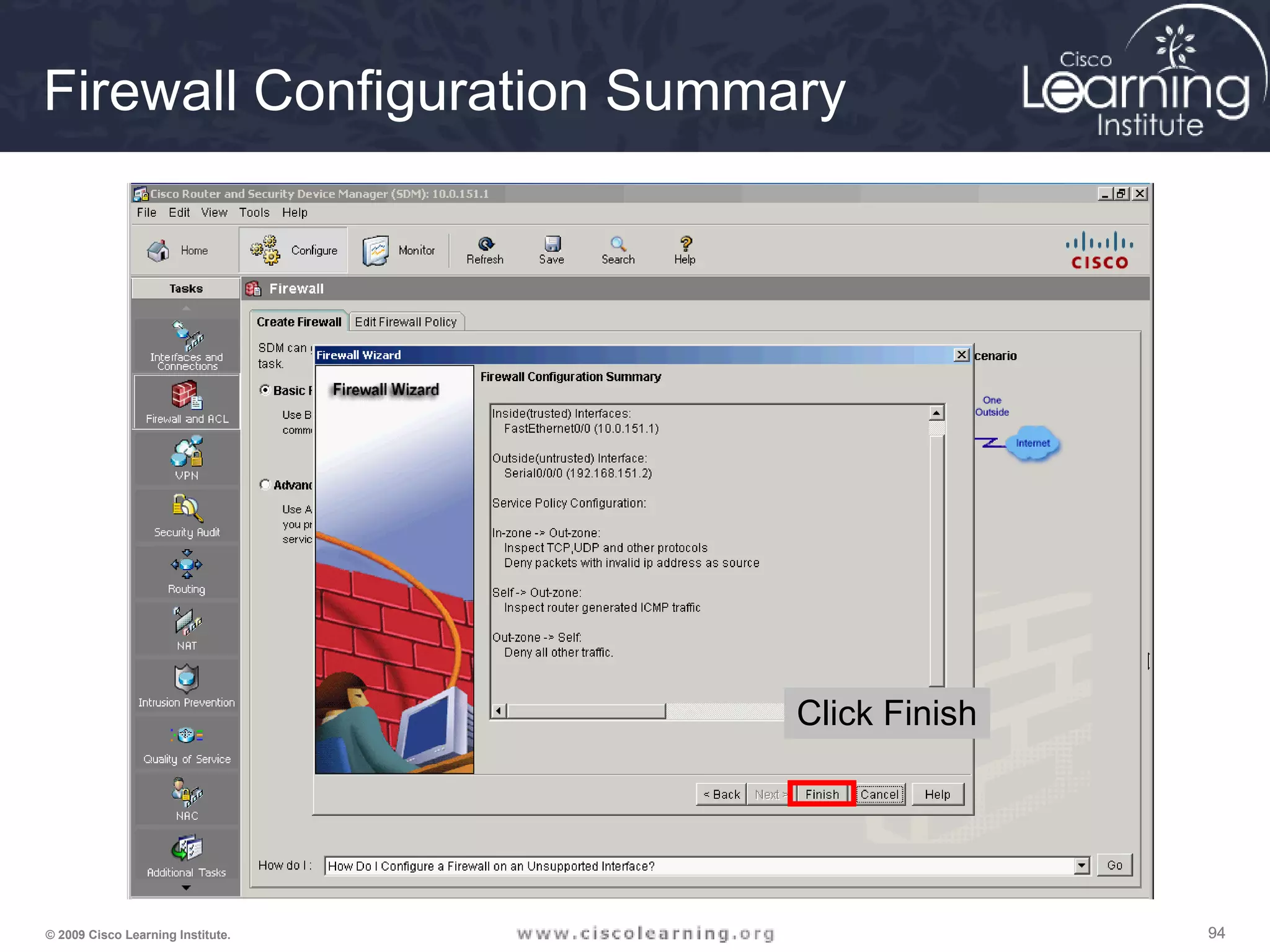Select the Advanced Firewall radio button

pos(265,484)
